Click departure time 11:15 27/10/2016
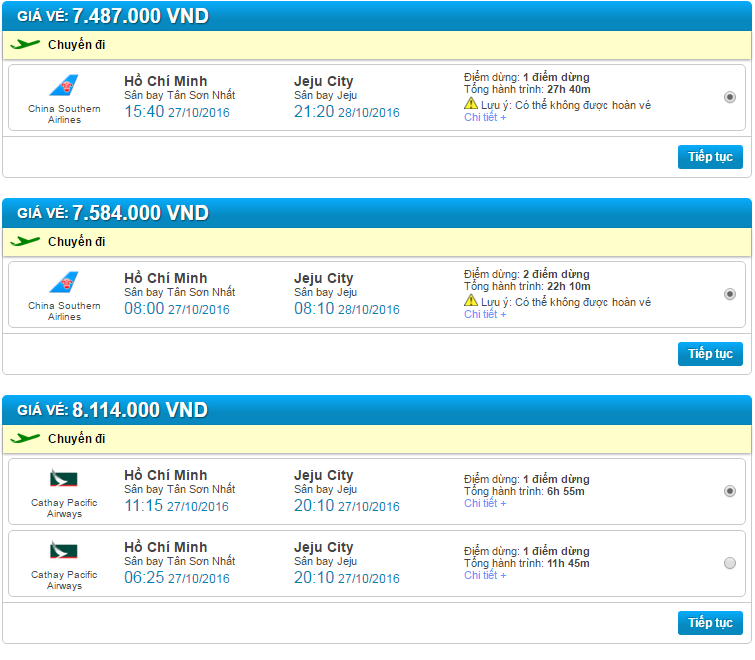755x660 pixels. 176,505
